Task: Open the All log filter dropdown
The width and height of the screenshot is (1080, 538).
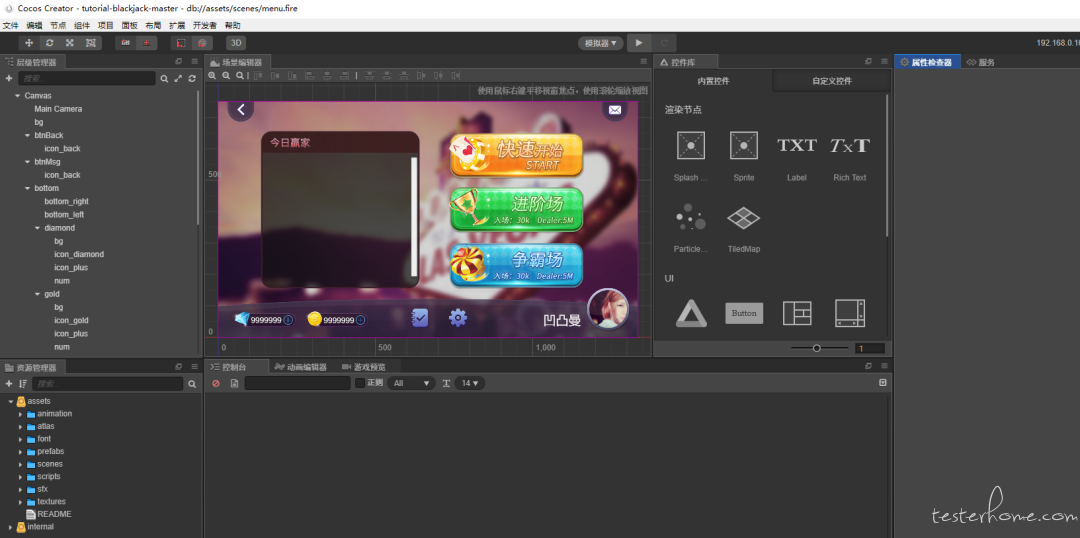Action: (411, 383)
